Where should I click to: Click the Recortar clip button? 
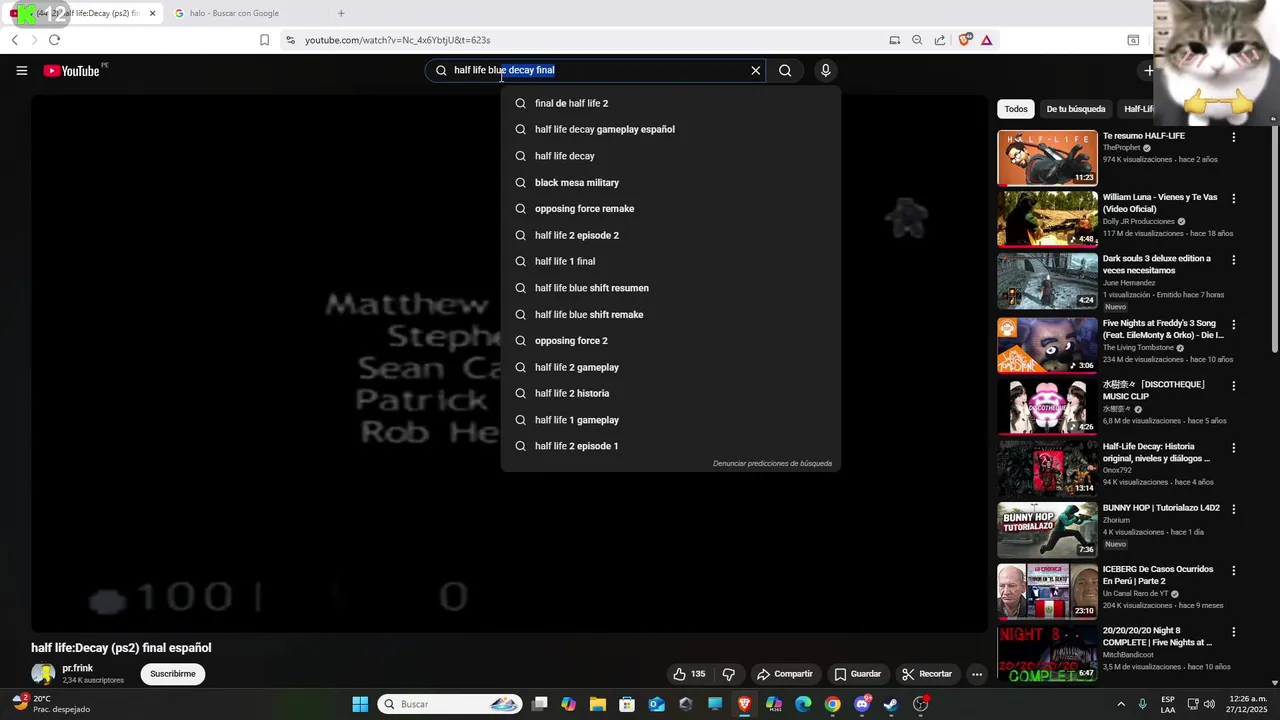click(x=927, y=674)
